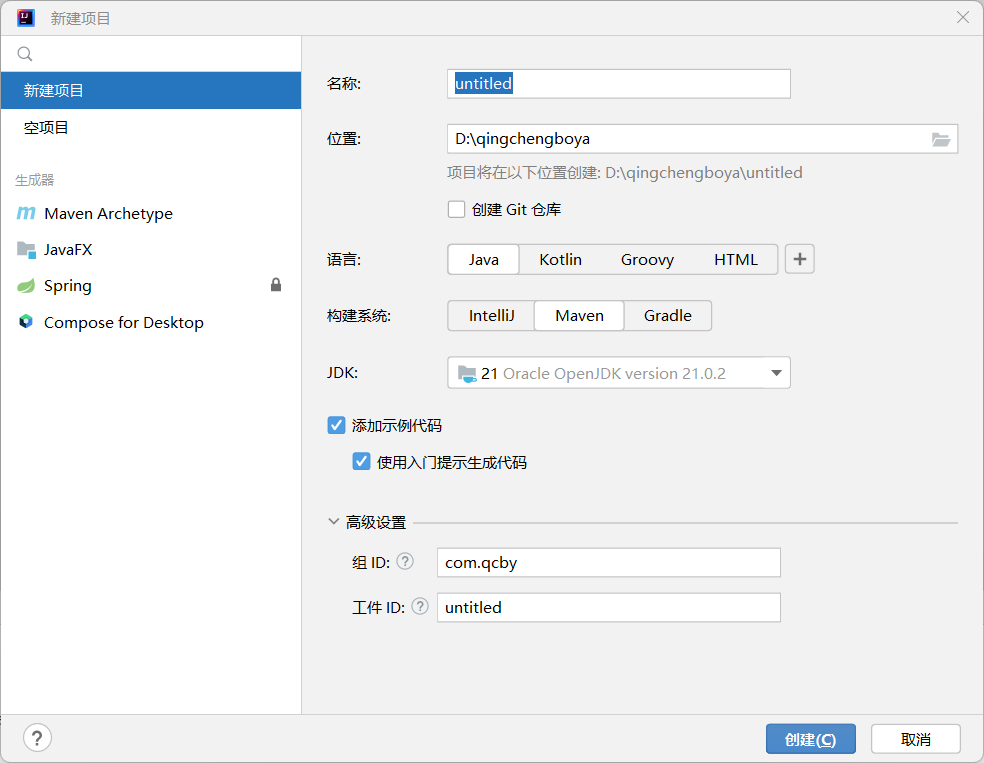Select HTML language option
The image size is (984, 763).
point(735,260)
